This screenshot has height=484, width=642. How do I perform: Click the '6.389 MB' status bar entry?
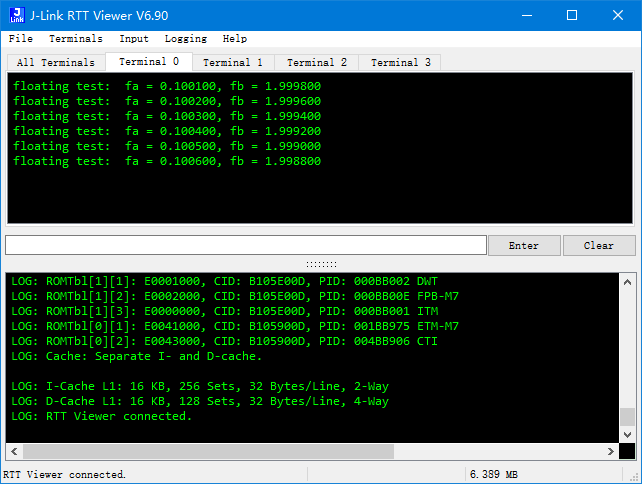tap(494, 475)
